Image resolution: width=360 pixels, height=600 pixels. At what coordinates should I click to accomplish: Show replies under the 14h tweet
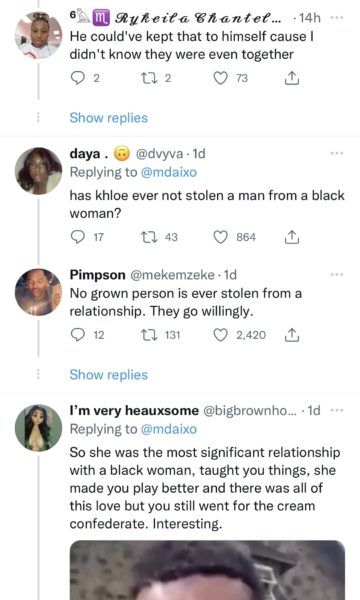pos(109,118)
